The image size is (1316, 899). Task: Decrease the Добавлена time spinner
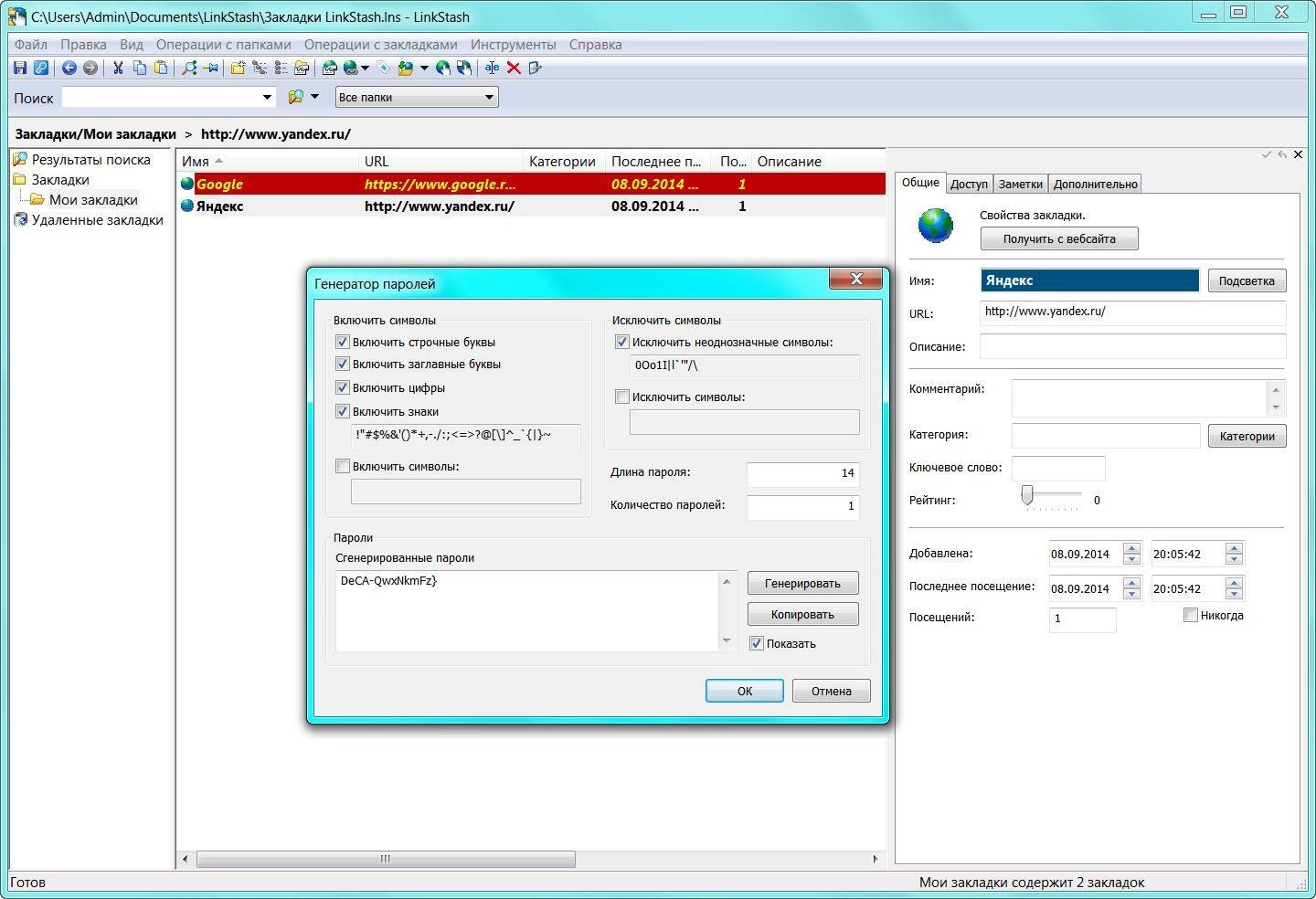(1234, 559)
